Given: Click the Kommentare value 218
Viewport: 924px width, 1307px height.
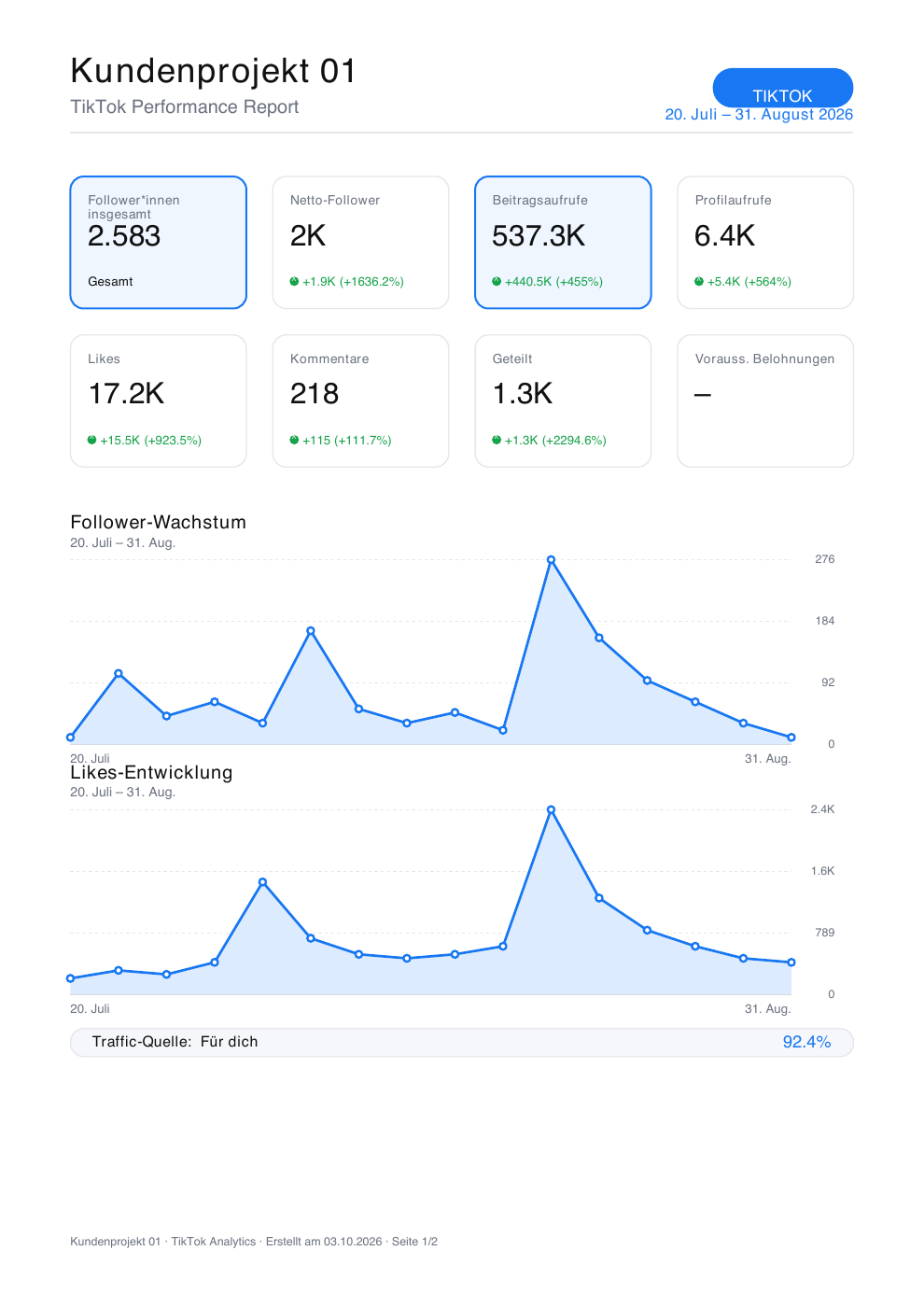Looking at the screenshot, I should (315, 394).
